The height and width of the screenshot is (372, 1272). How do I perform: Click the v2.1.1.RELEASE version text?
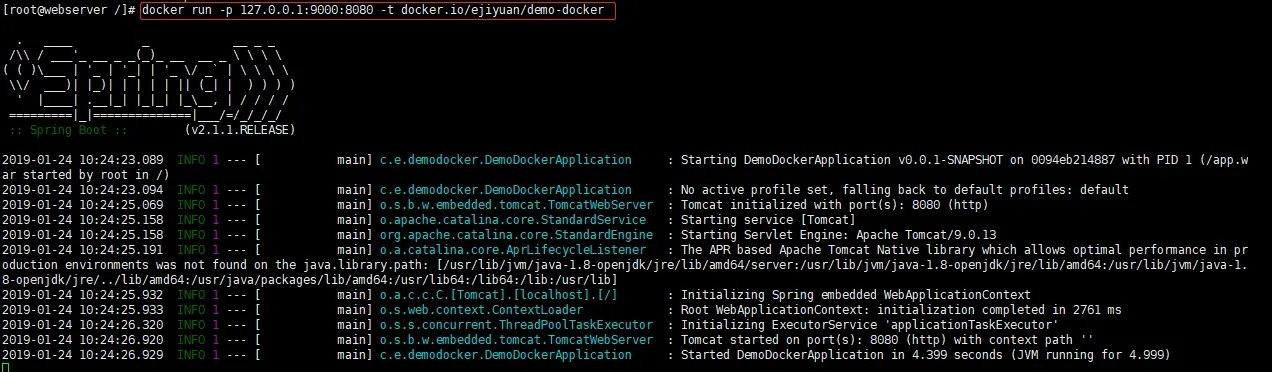point(240,130)
